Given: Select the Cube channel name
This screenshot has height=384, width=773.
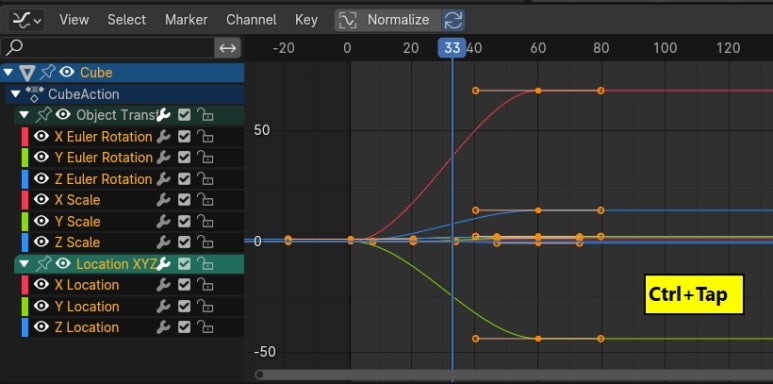Looking at the screenshot, I should (96, 72).
